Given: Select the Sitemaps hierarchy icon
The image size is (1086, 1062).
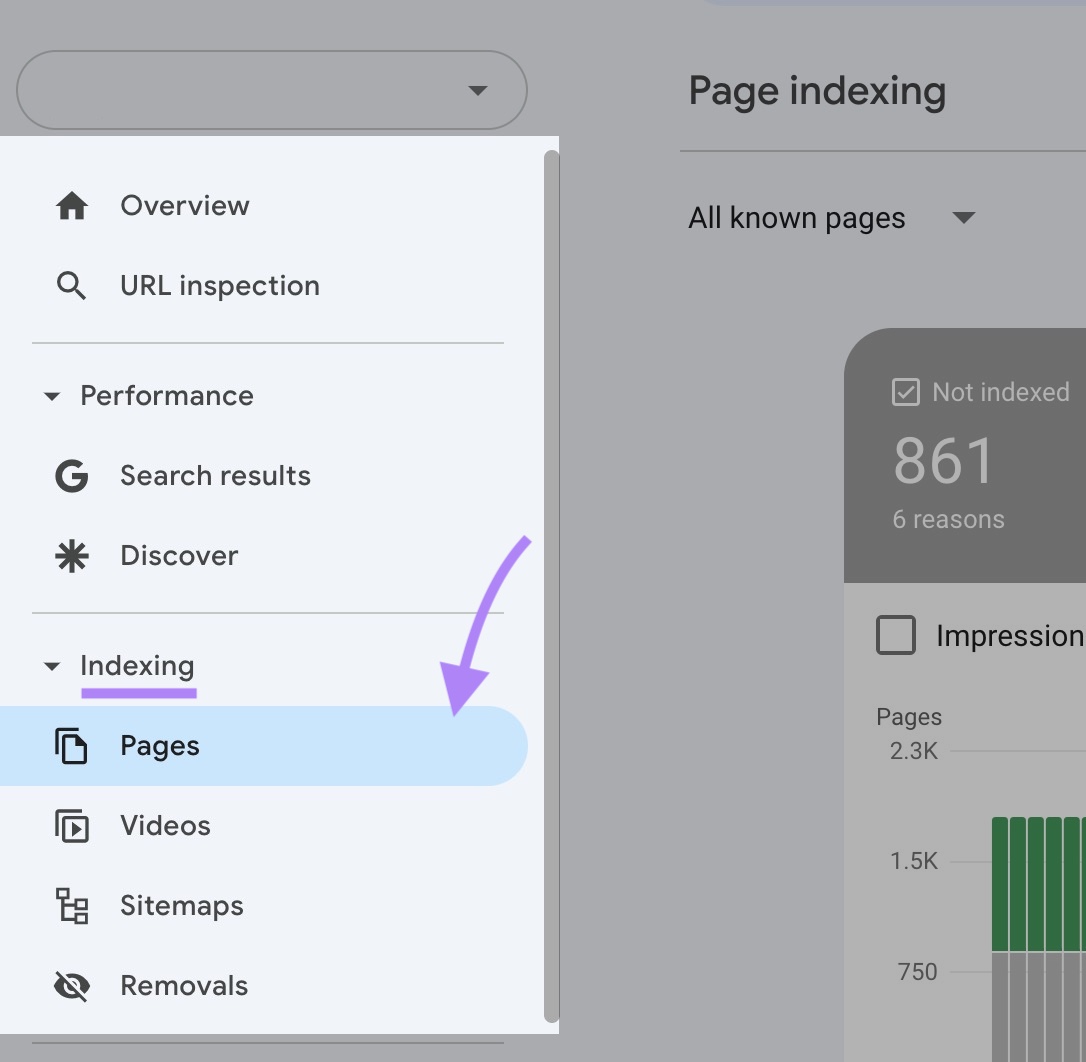Looking at the screenshot, I should pyautogui.click(x=71, y=905).
